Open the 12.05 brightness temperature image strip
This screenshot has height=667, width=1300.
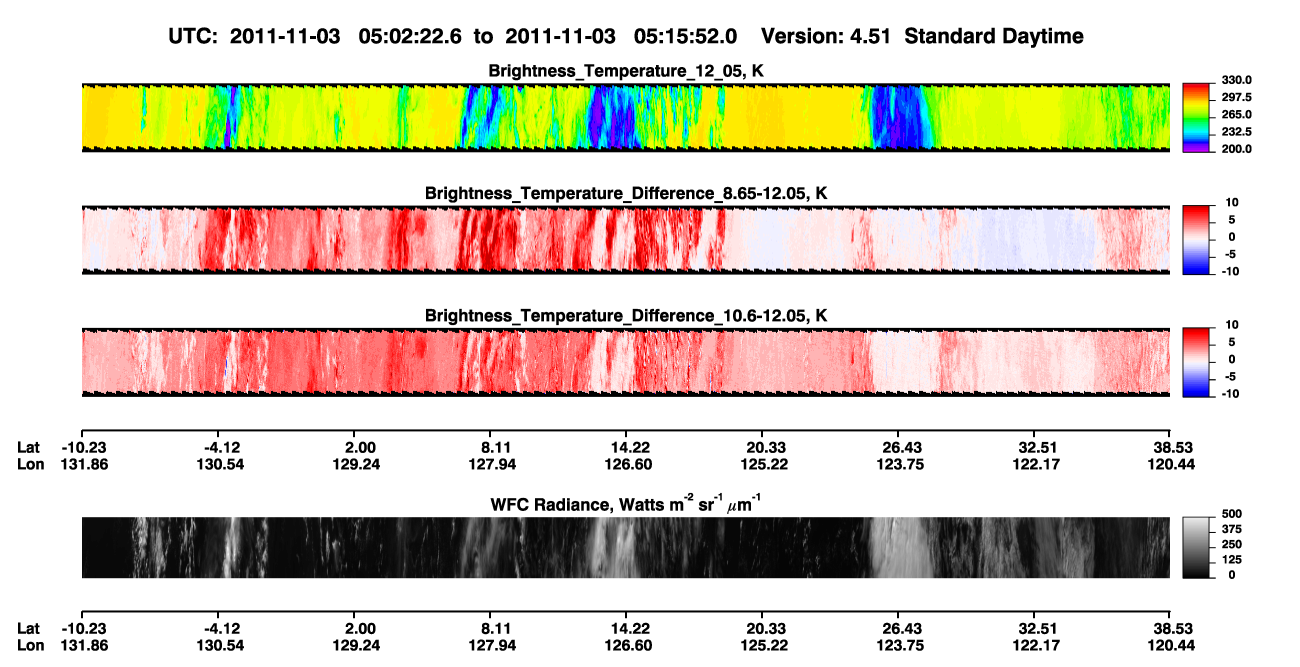[626, 118]
